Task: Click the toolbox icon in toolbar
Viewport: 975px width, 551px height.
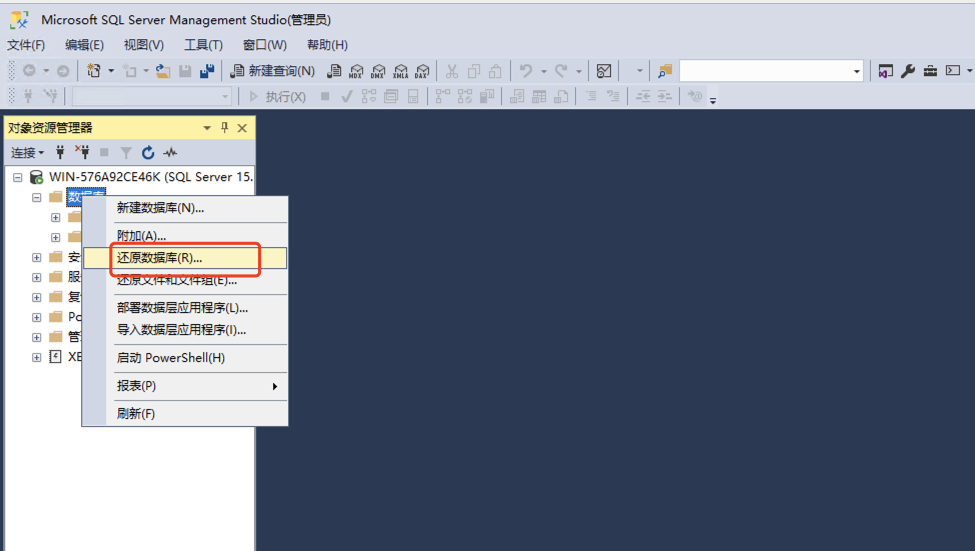Action: click(930, 71)
